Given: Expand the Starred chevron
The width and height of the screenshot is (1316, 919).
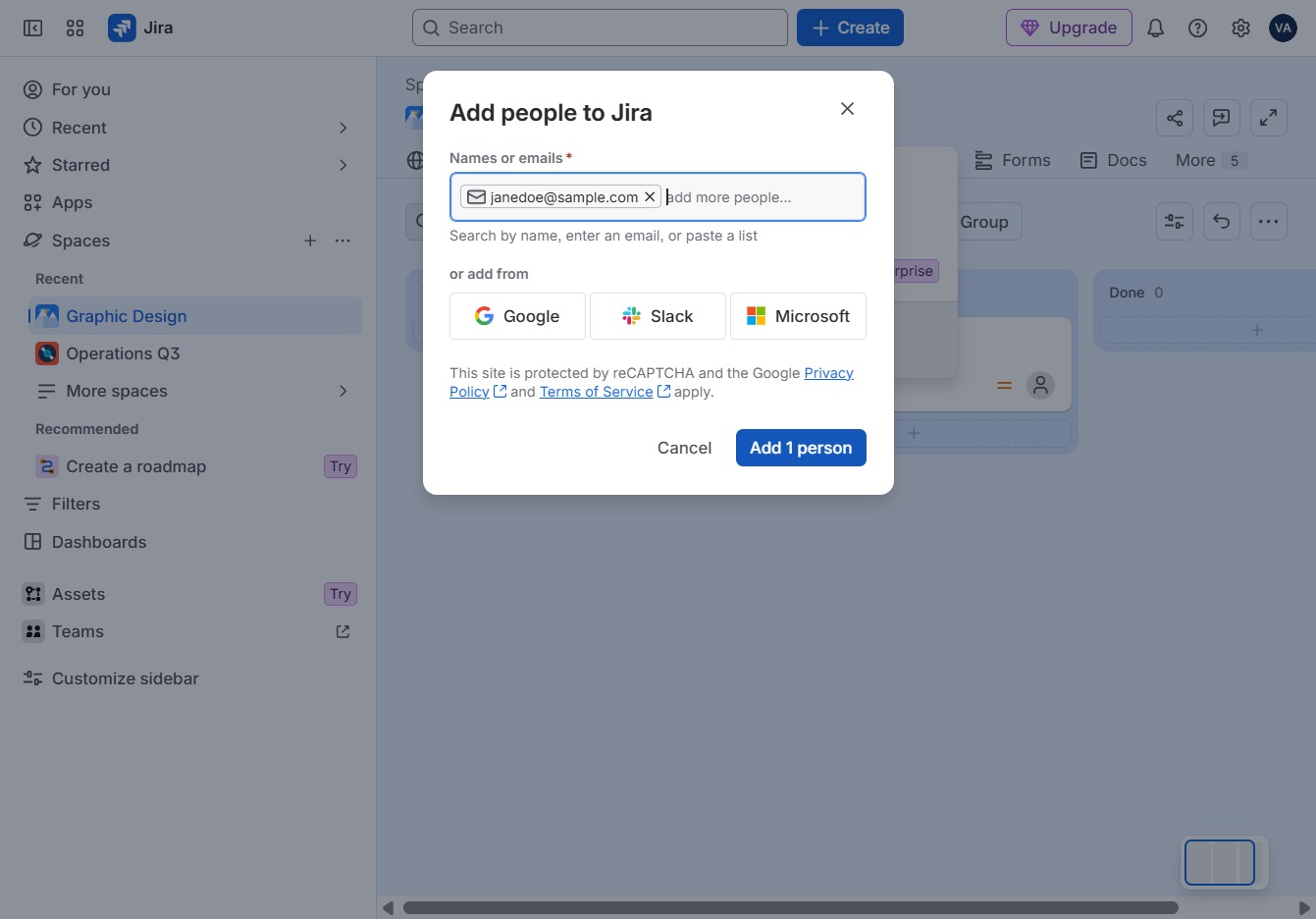Looking at the screenshot, I should [342, 165].
